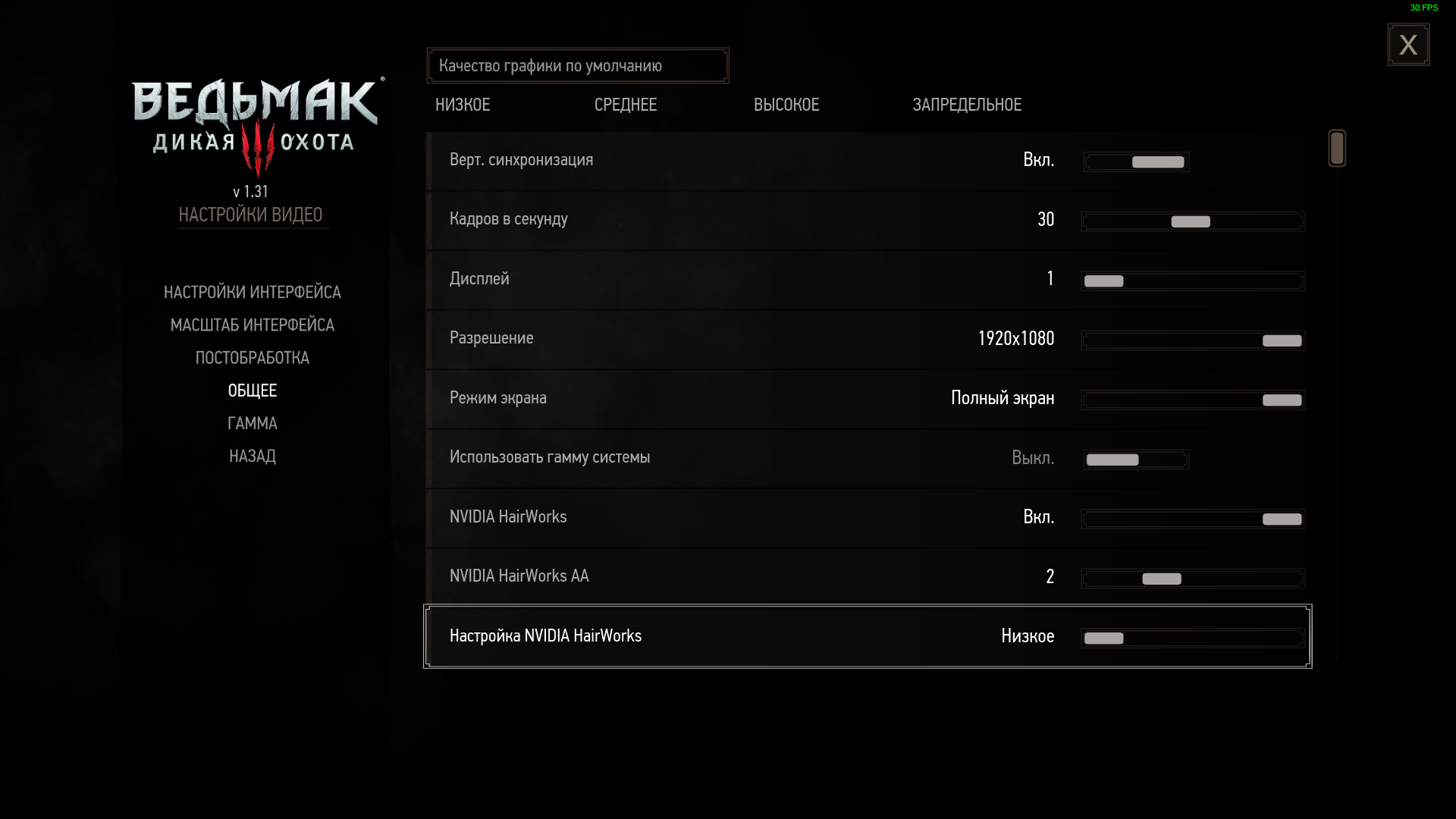The height and width of the screenshot is (819, 1456).
Task: Open ГАММА settings
Action: pyautogui.click(x=253, y=423)
